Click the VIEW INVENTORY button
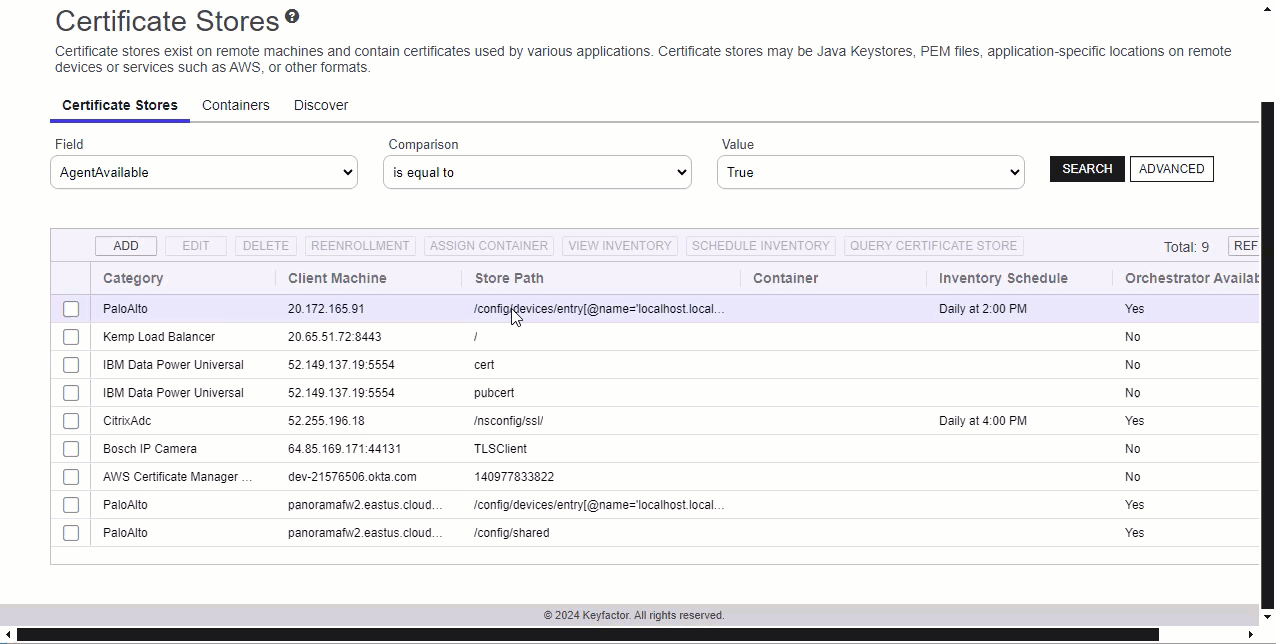 [x=620, y=246]
